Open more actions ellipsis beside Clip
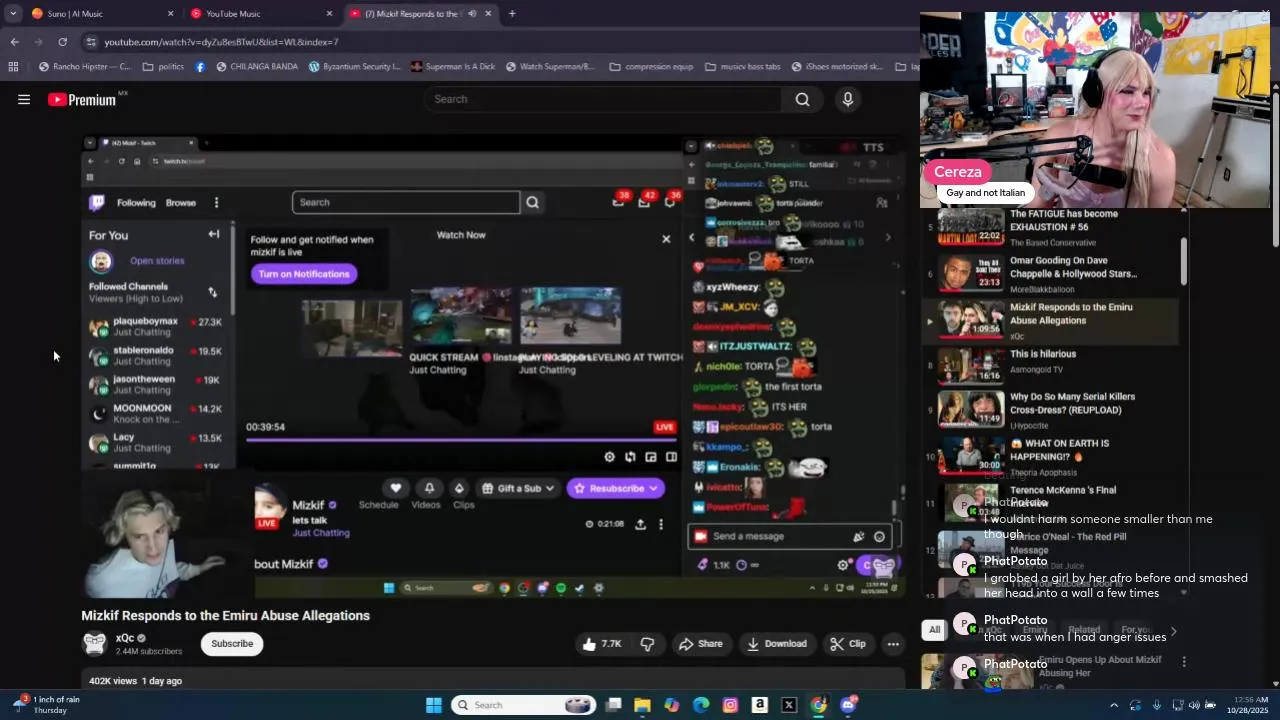This screenshot has height=720, width=1280. pyautogui.click(x=893, y=644)
